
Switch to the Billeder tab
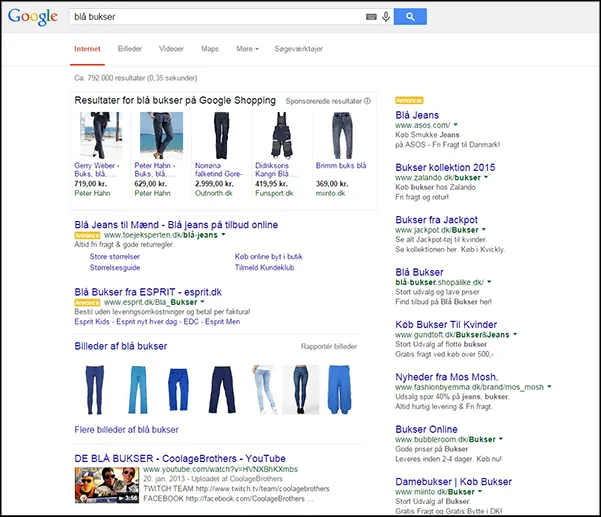pos(130,49)
